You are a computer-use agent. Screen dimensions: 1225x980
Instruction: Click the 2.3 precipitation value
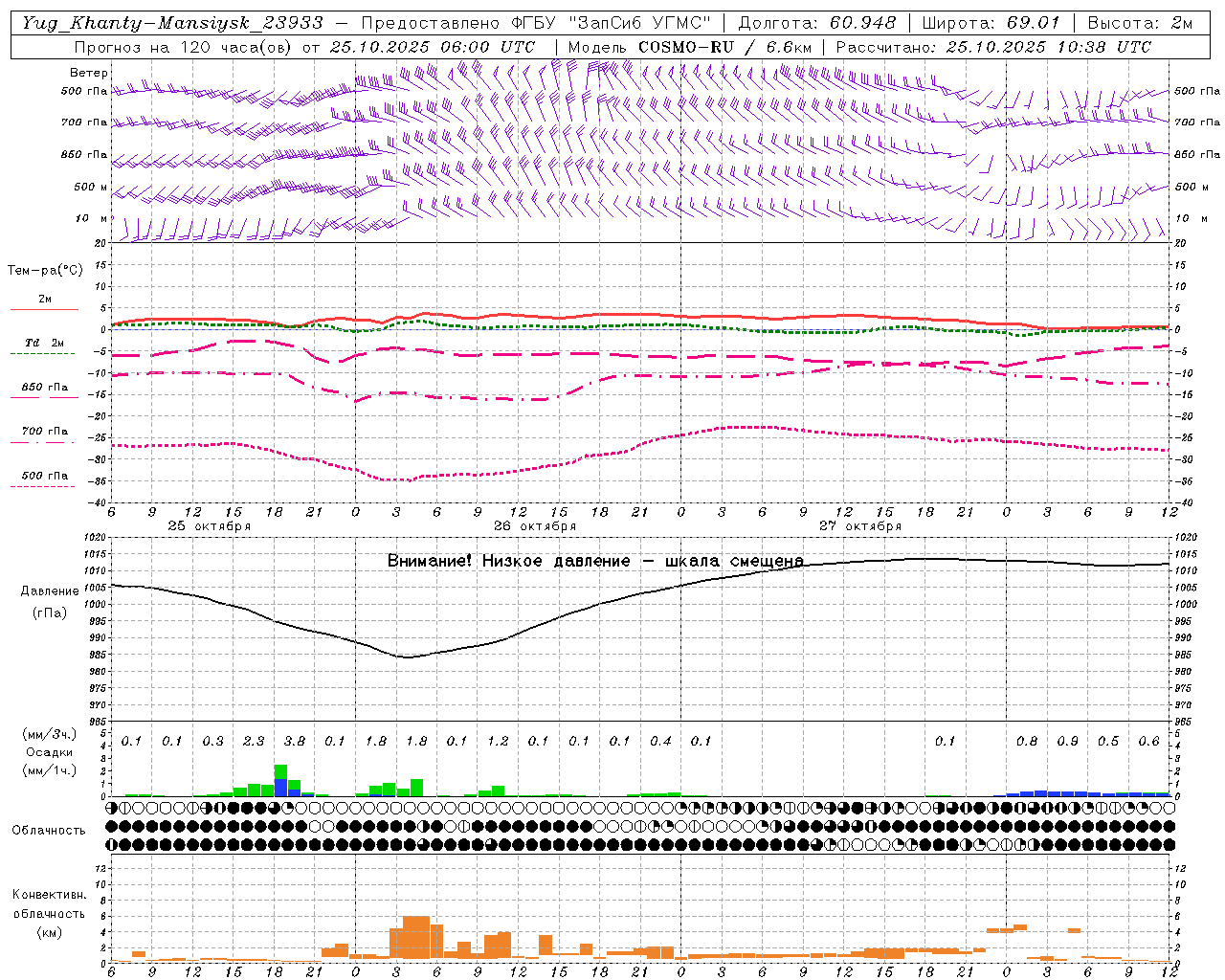(254, 742)
